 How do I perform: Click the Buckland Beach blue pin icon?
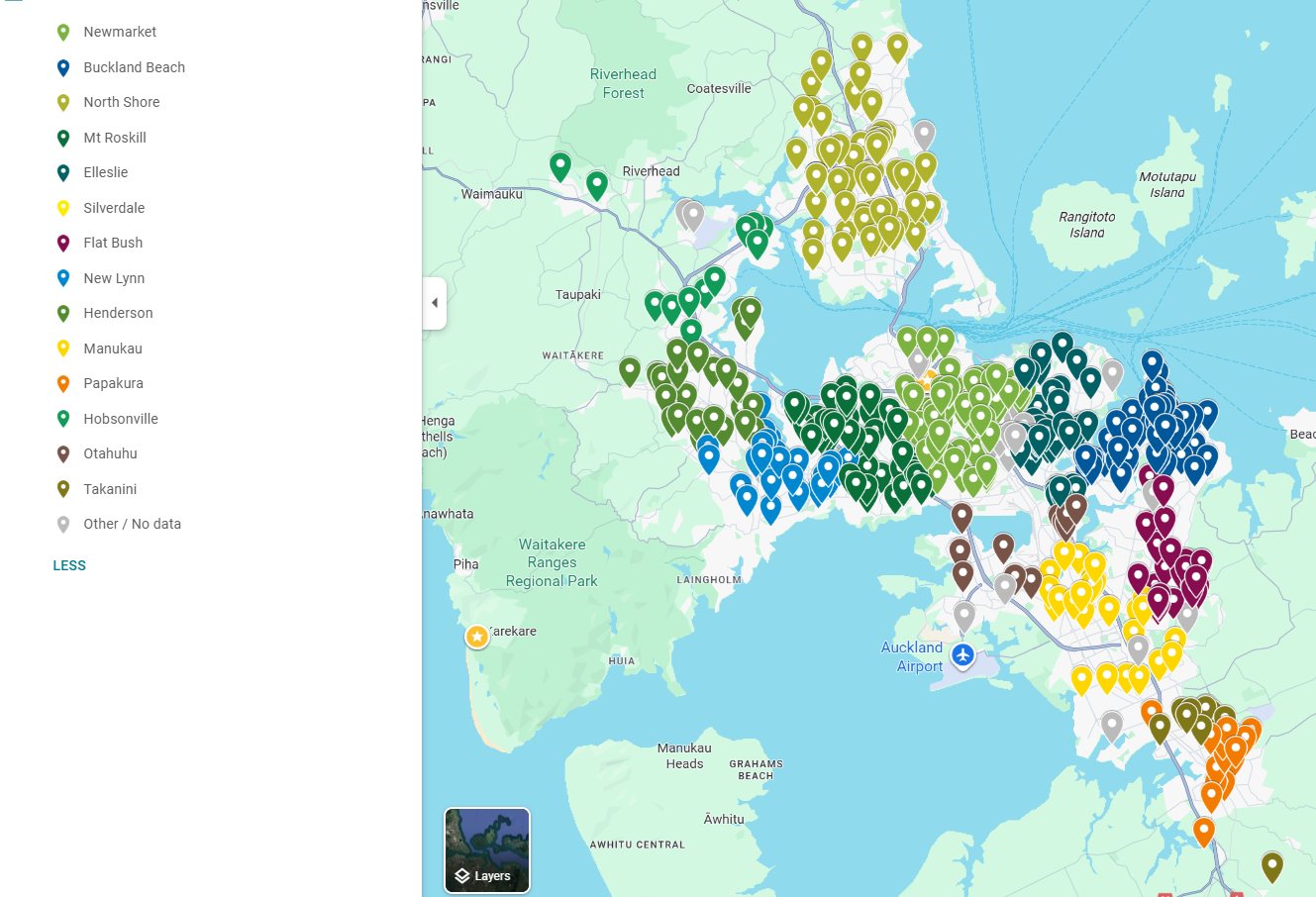point(63,67)
